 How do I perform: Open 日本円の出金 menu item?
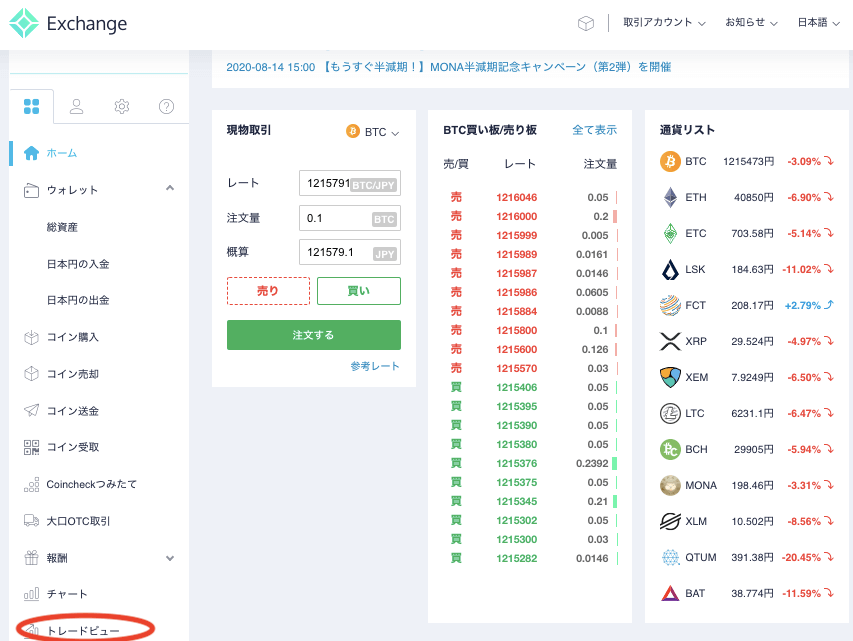(78, 300)
